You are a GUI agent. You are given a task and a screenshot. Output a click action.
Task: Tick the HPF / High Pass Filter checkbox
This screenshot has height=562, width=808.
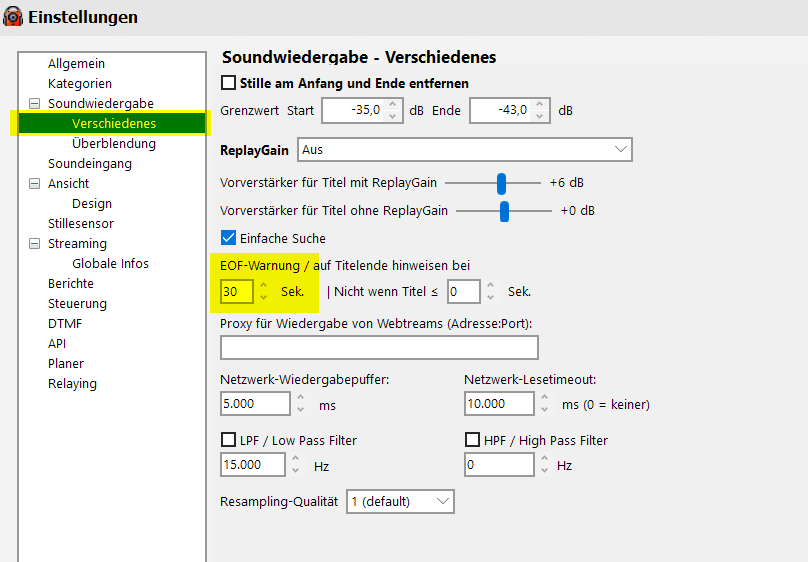coord(472,440)
